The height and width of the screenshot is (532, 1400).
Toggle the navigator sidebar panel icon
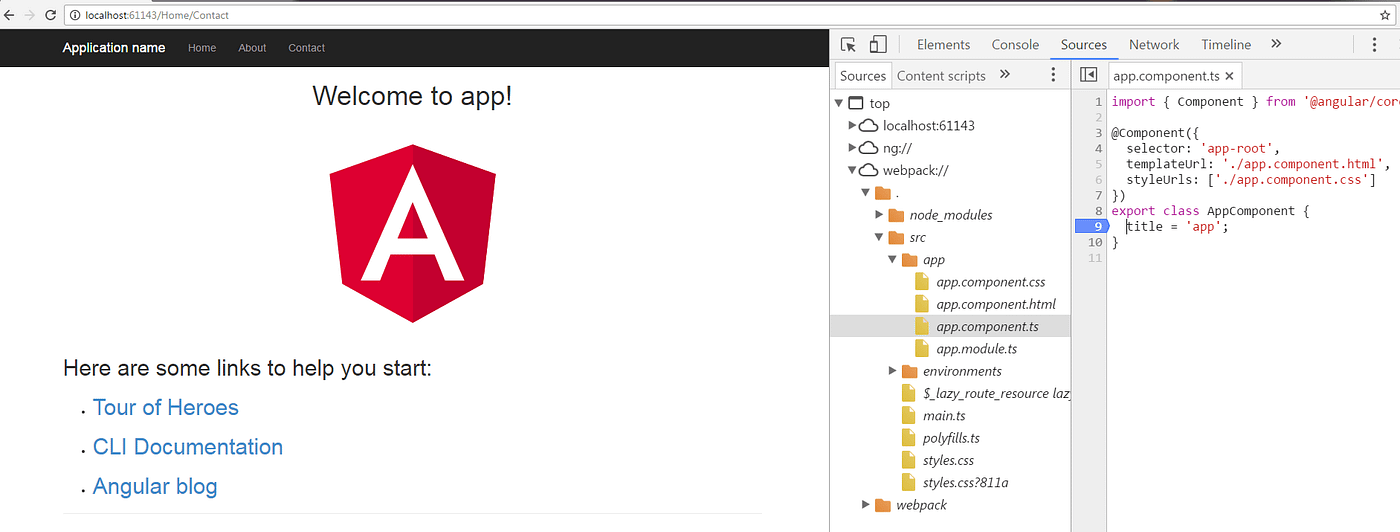coord(1089,75)
